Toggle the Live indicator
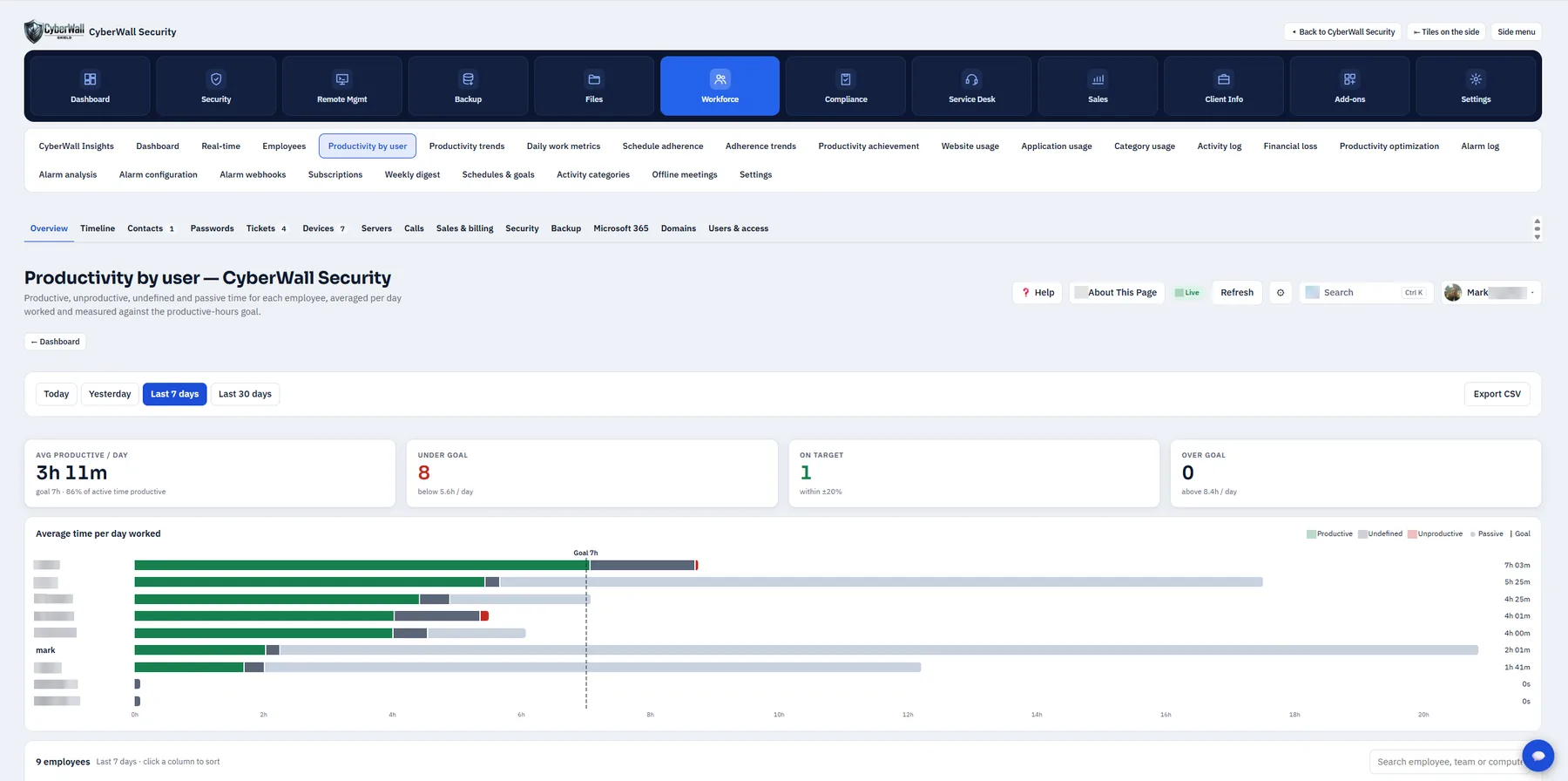Screen dimensions: 1568x781 click(1187, 293)
